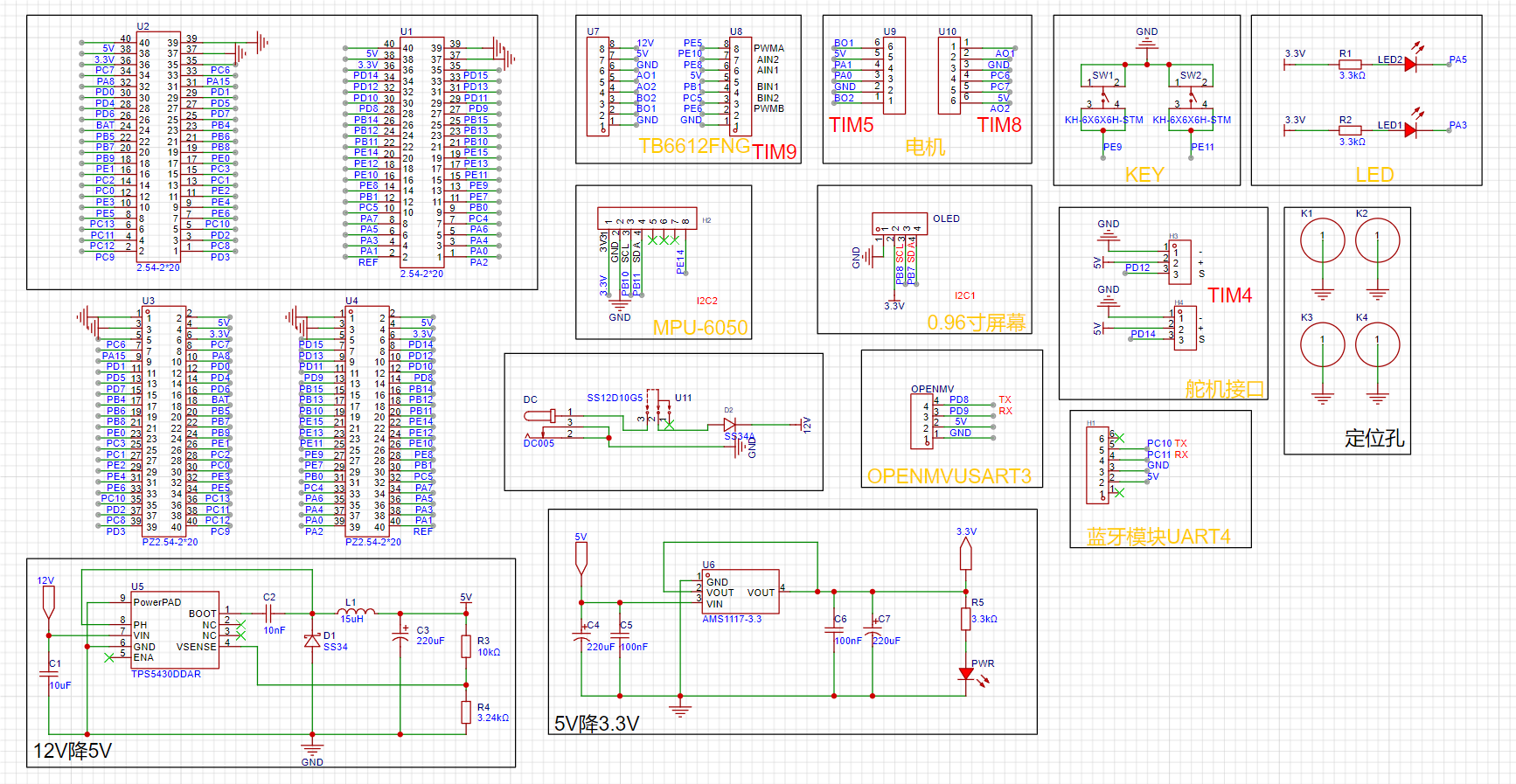Click the I2C2 label
The width and height of the screenshot is (1516, 784).
click(707, 301)
